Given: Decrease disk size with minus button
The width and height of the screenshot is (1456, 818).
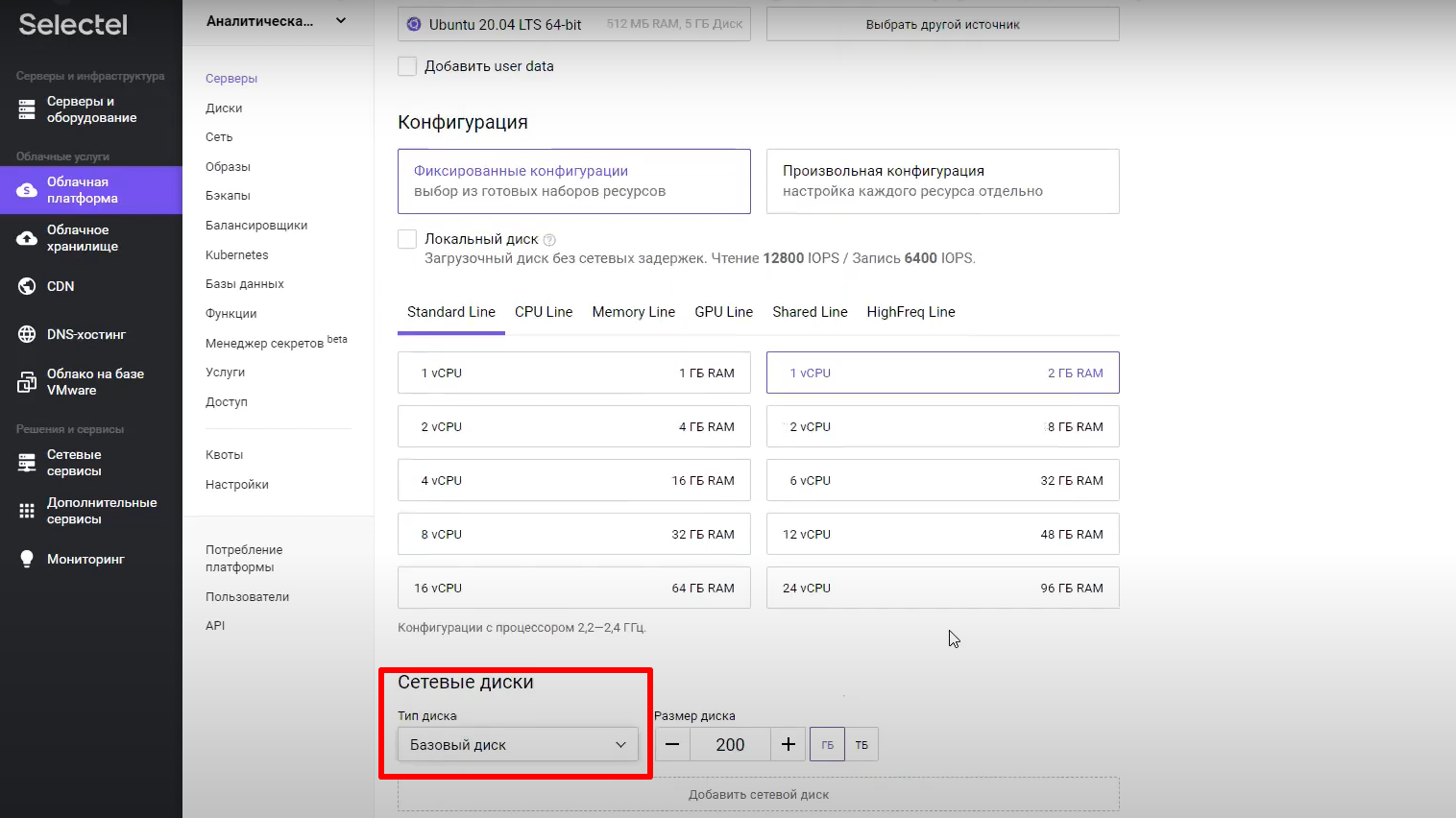Looking at the screenshot, I should point(673,744).
